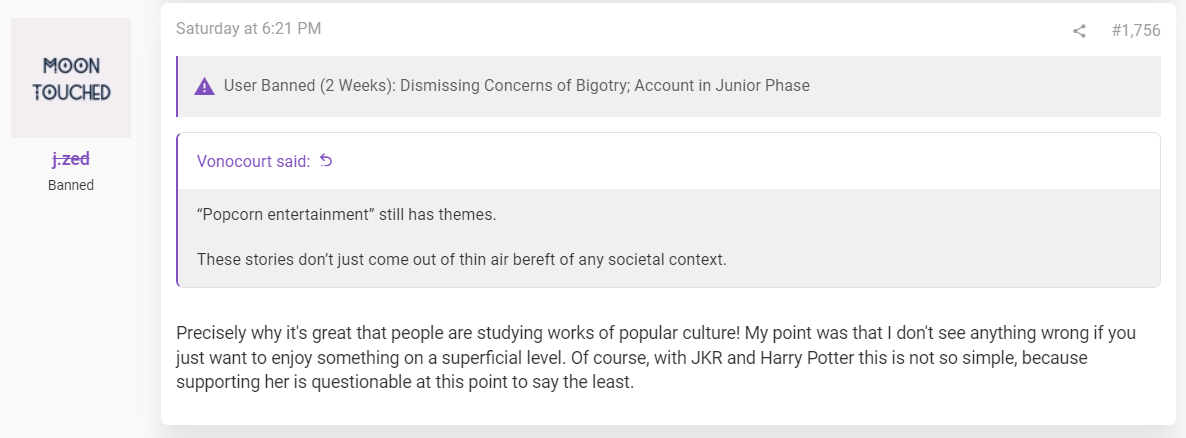This screenshot has height=438, width=1186.
Task: Click the purple warning triangle icon
Action: point(204,86)
